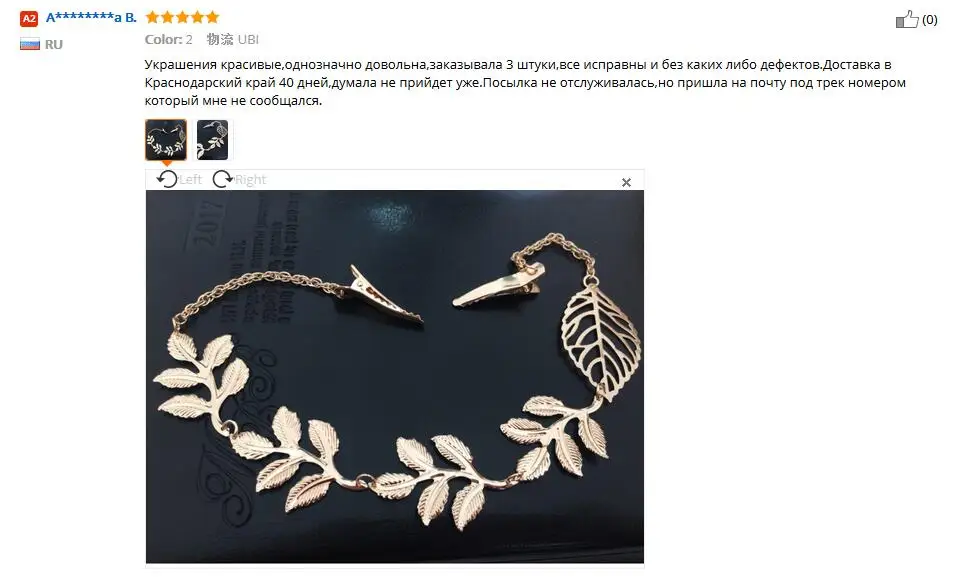Open the first review photo thumbnail
Screen dimensions: 958x577
point(166,140)
